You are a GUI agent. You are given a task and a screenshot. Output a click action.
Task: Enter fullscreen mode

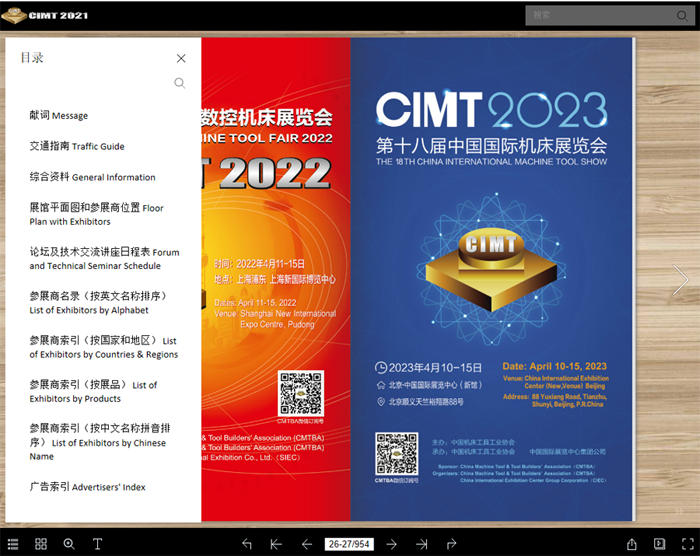point(688,544)
